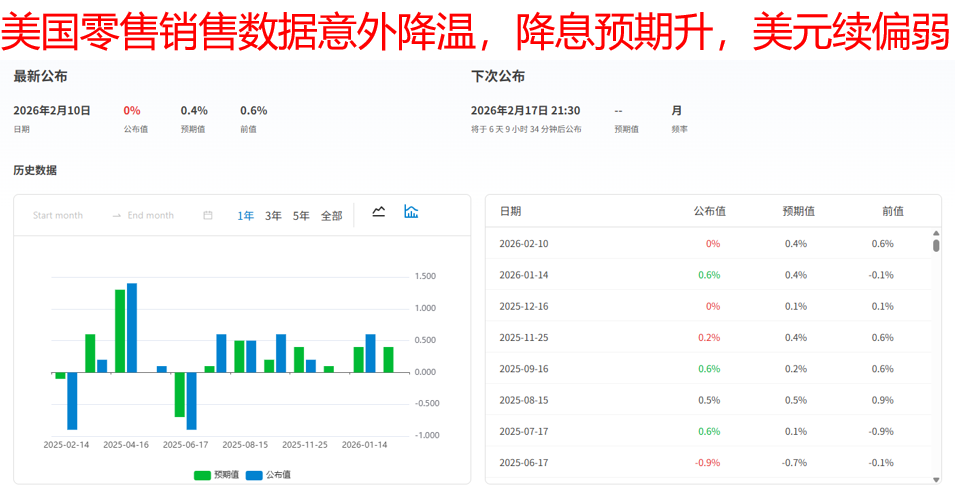Click the 公布值 table column header
The image size is (955, 488).
[709, 211]
